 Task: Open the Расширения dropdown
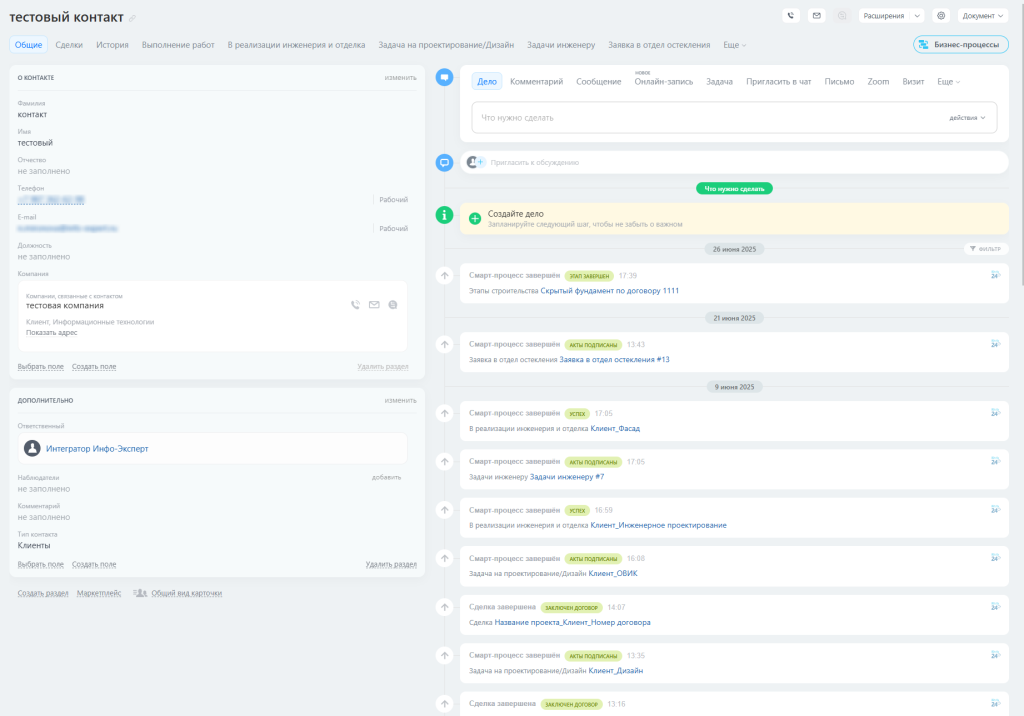pos(891,16)
